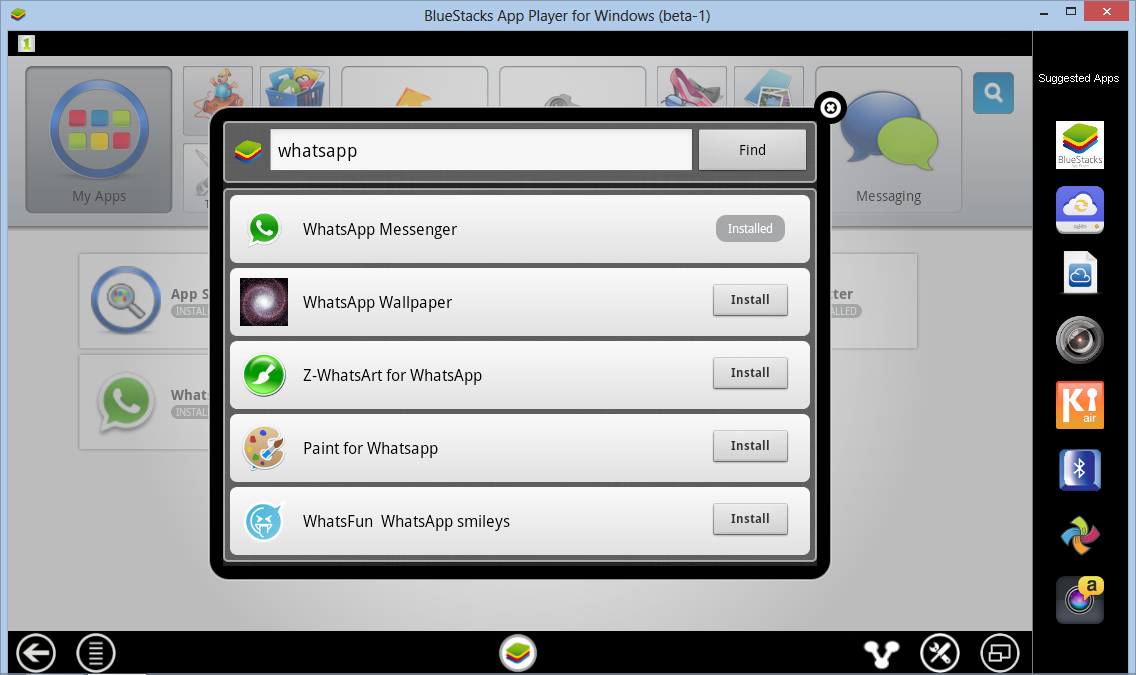Open pinwheel suggested app icon
The height and width of the screenshot is (675, 1136).
coord(1079,535)
